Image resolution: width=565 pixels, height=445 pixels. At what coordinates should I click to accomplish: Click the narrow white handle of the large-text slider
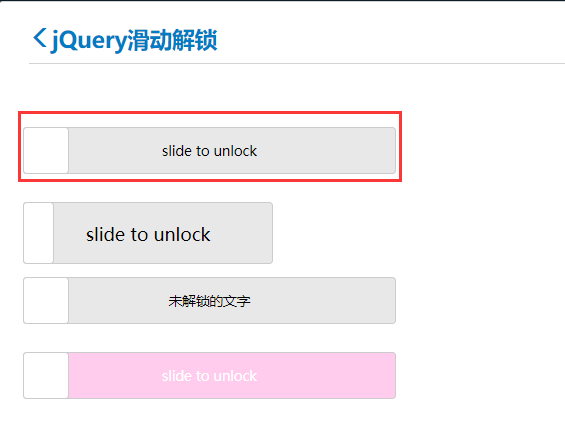[39, 233]
